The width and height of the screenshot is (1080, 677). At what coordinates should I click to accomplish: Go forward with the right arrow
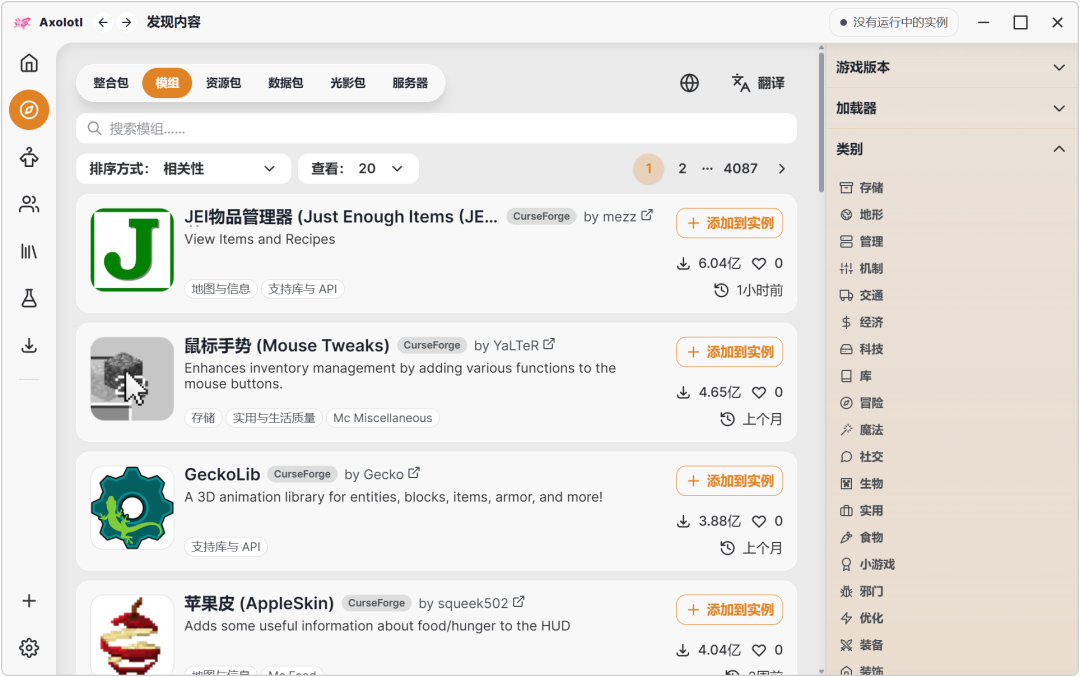[127, 22]
